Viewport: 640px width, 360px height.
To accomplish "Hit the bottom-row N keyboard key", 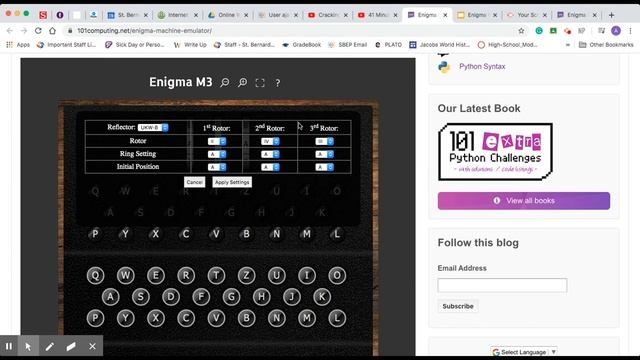I will point(276,318).
